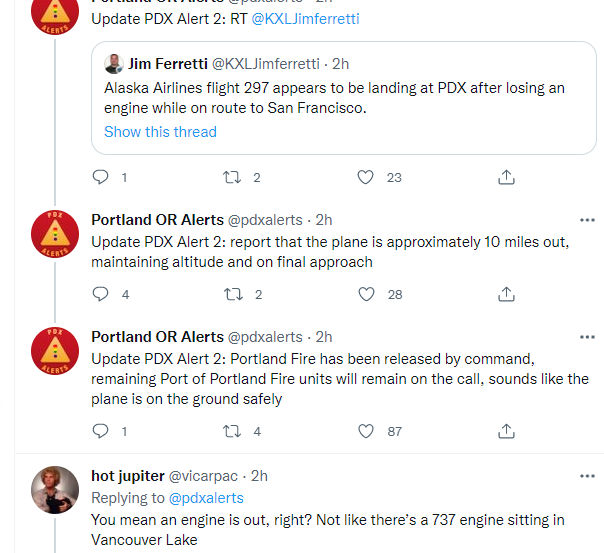Share the Alaska Airlines flight 297 post
Screen dimensions: 604x553
[506, 177]
